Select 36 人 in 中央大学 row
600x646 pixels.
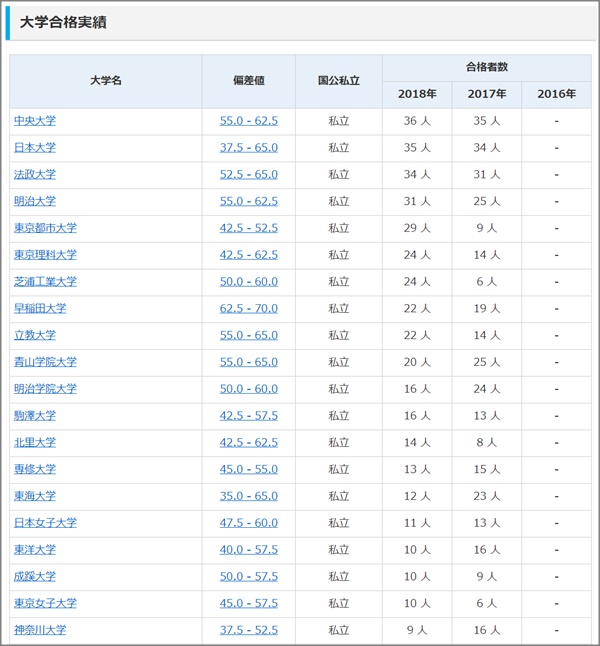417,121
